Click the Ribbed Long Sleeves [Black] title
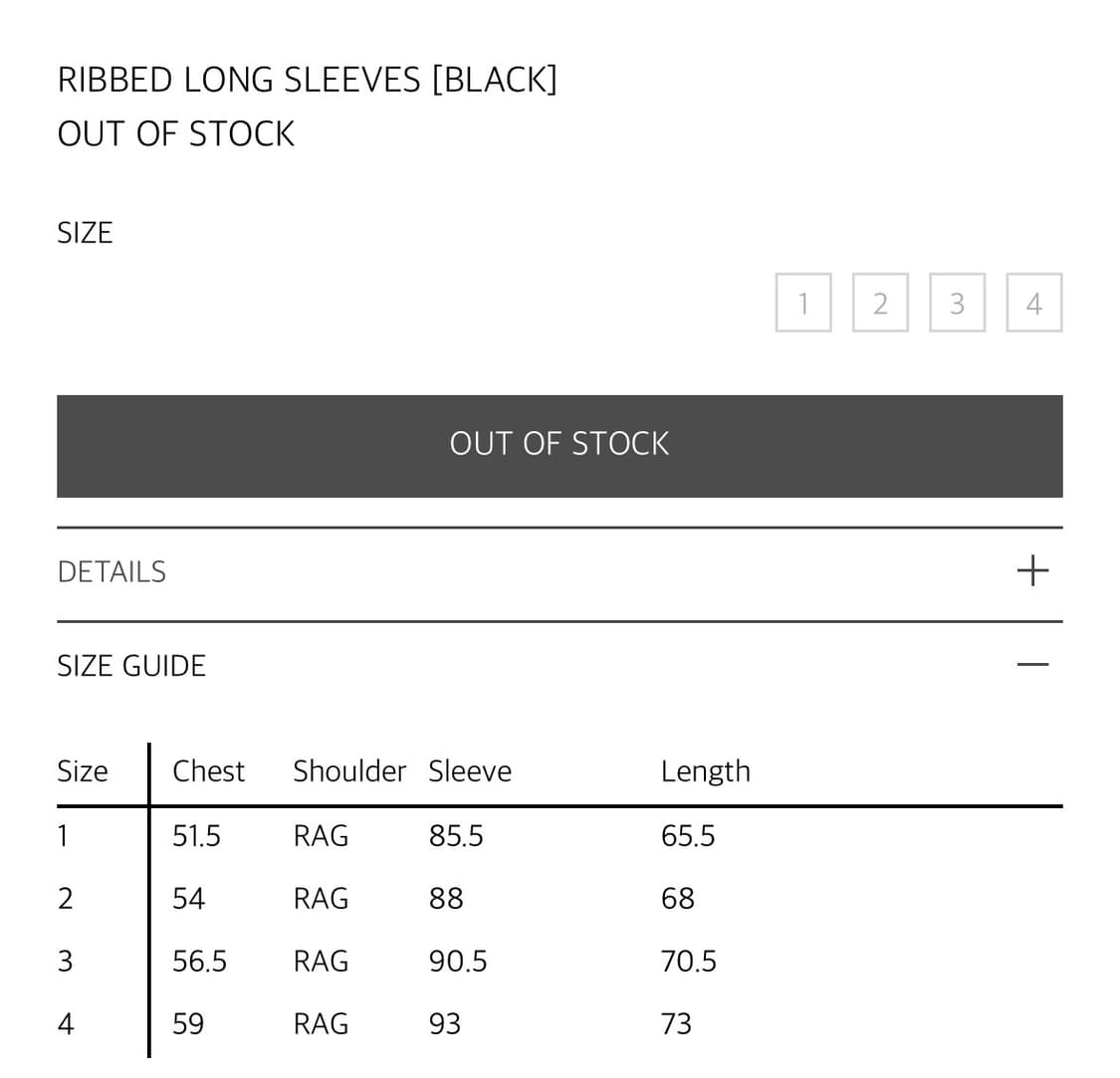The image size is (1120, 1078). click(307, 80)
